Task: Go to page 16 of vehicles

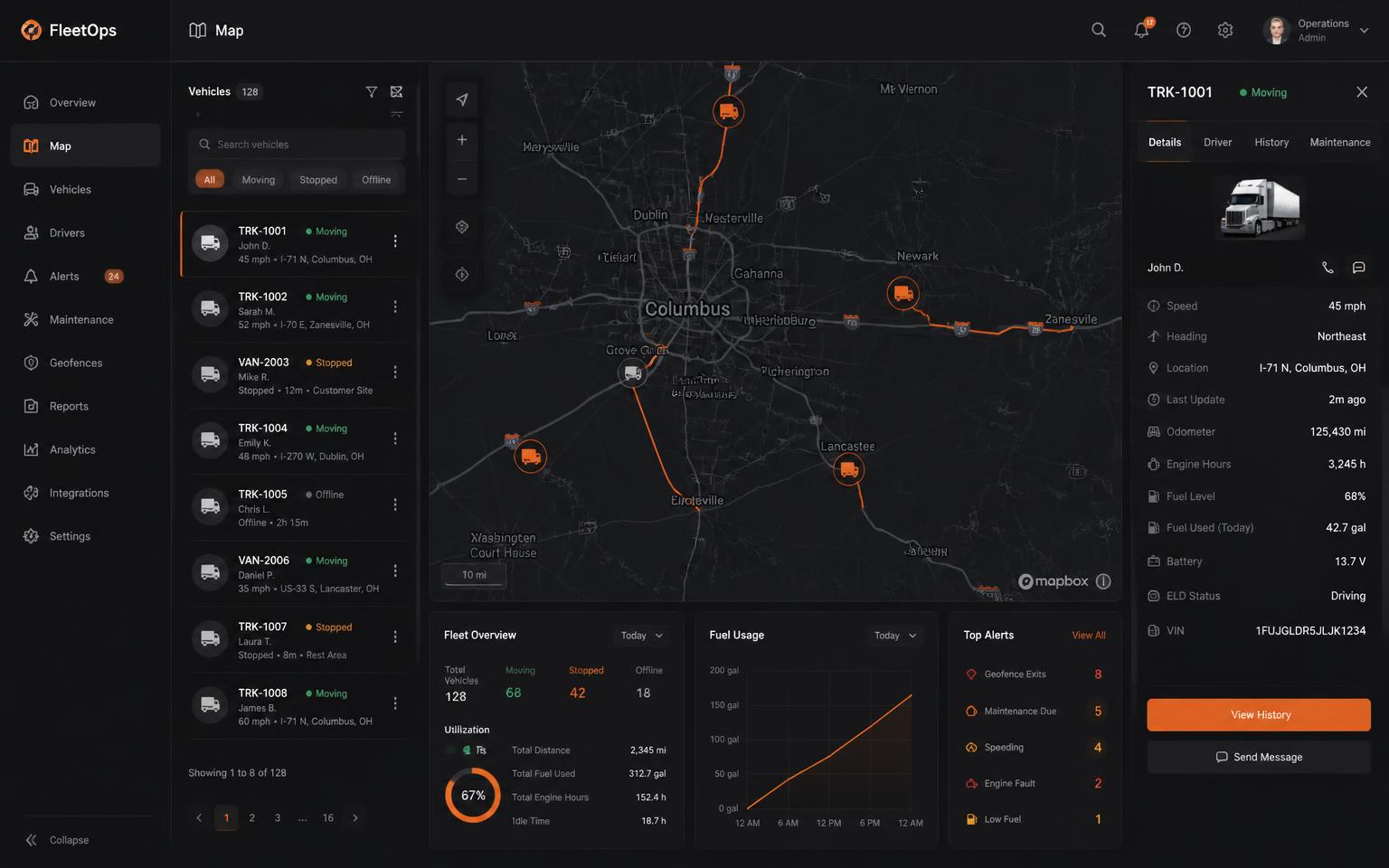Action: tap(328, 818)
